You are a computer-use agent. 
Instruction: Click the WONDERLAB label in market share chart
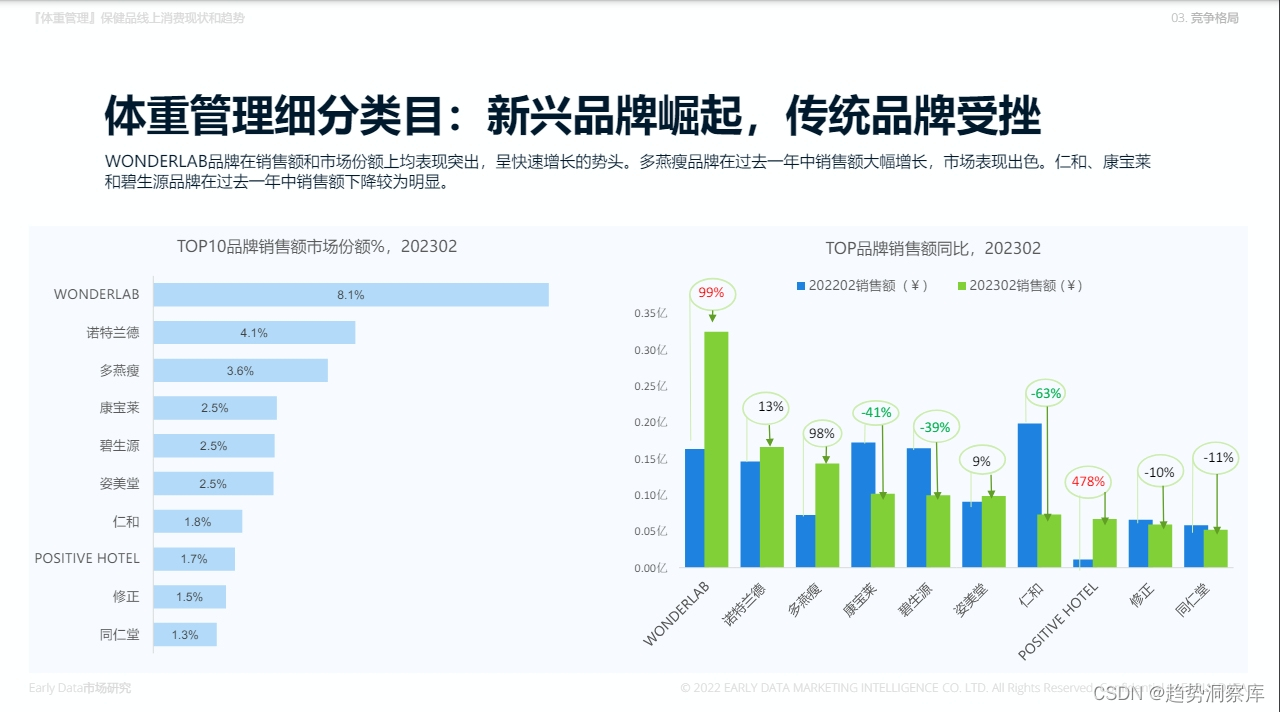click(x=97, y=295)
